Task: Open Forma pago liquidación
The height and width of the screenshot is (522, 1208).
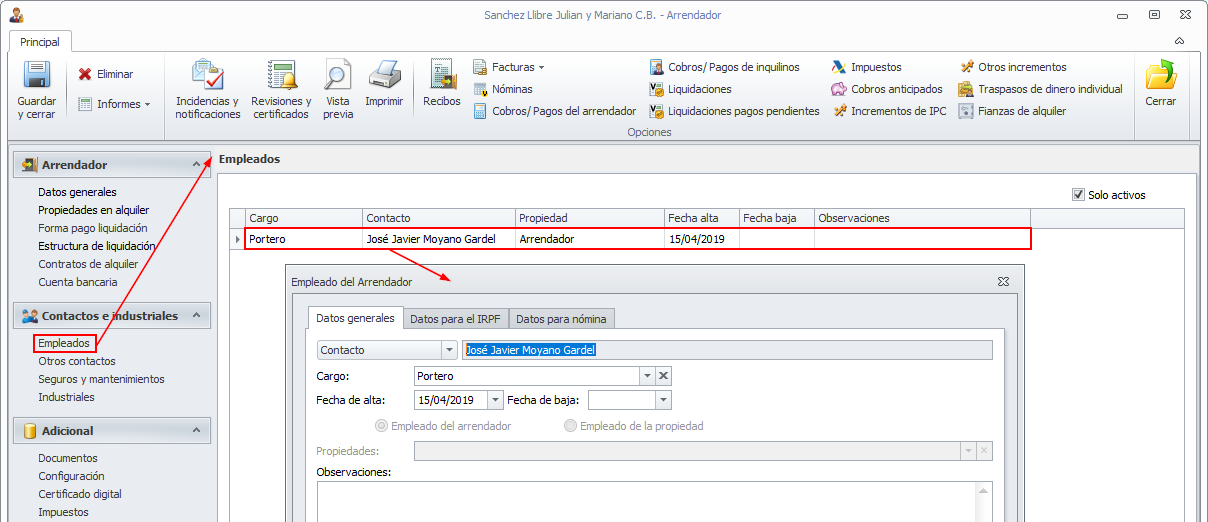Action: pos(93,228)
